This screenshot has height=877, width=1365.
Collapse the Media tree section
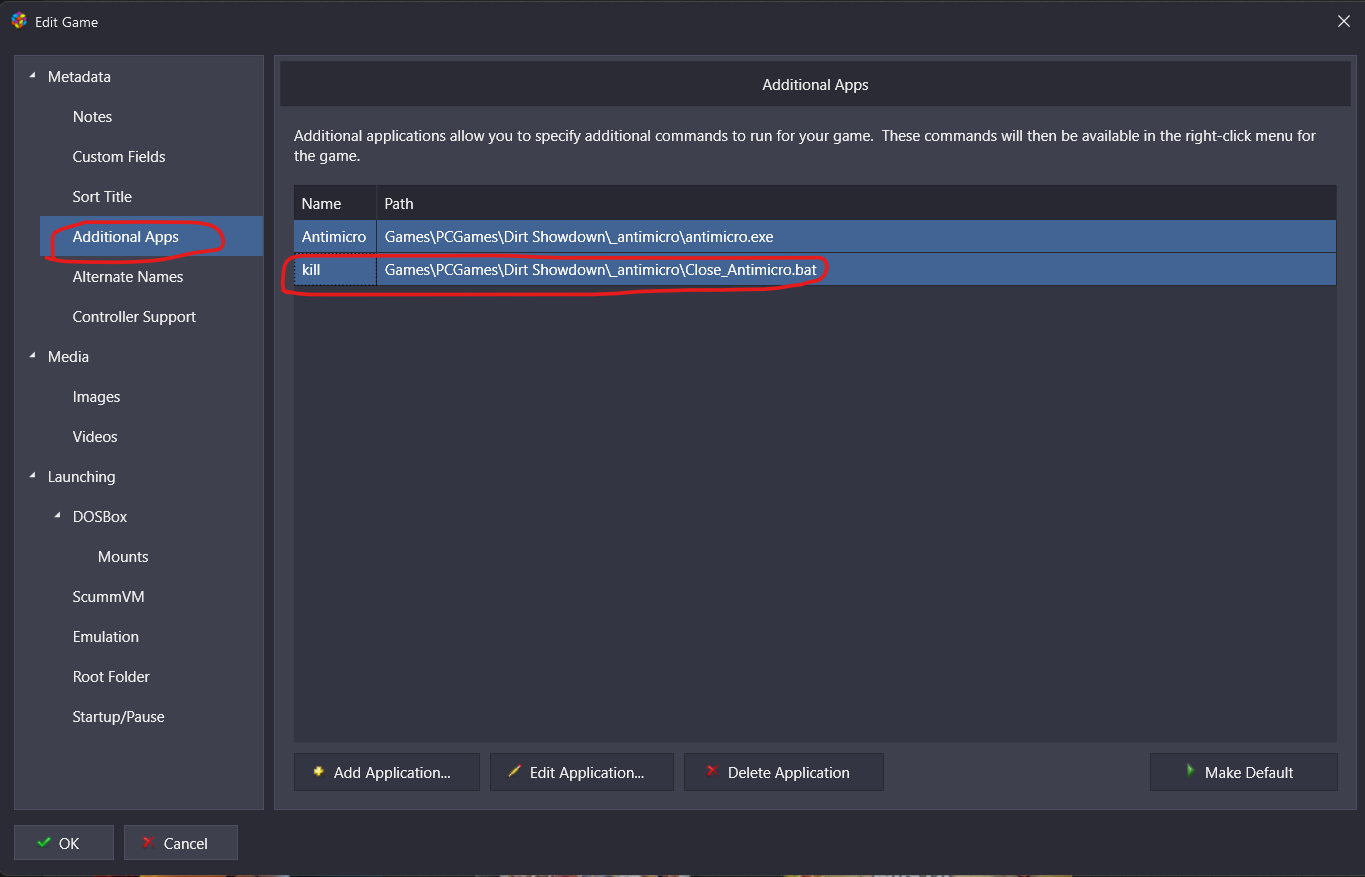32,356
